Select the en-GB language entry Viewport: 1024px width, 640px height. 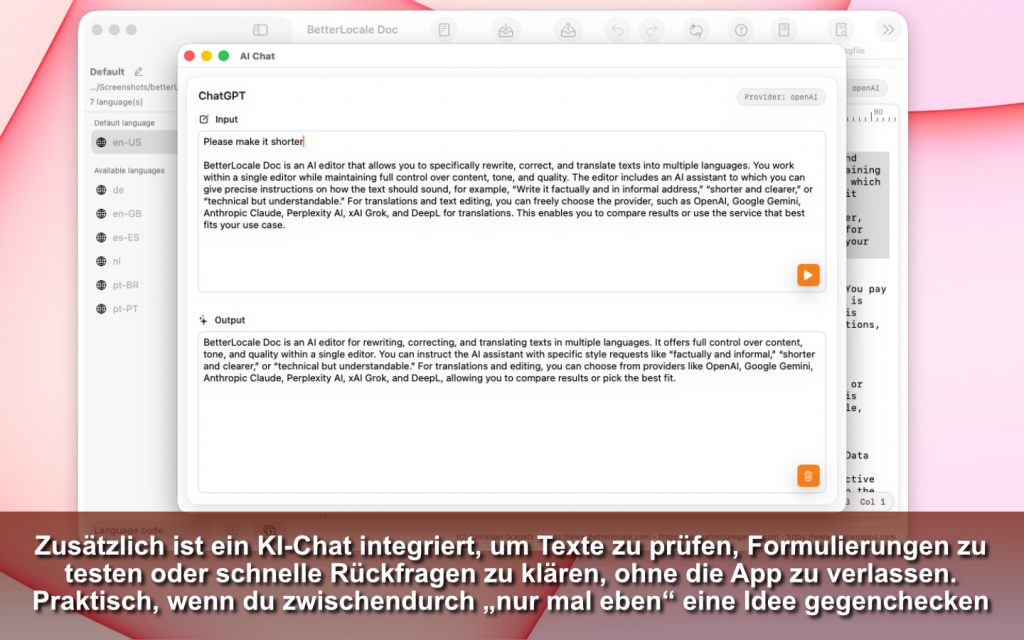127,214
